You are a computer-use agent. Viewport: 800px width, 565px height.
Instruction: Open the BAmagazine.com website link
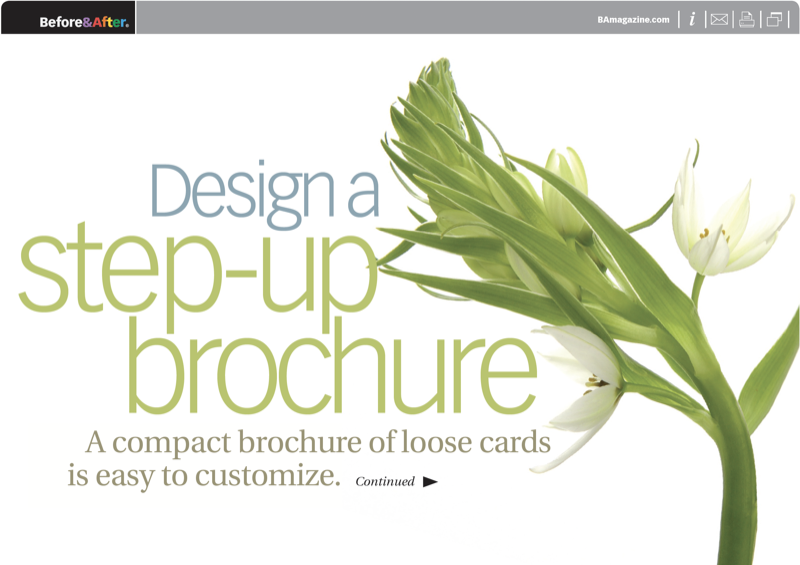(x=632, y=19)
